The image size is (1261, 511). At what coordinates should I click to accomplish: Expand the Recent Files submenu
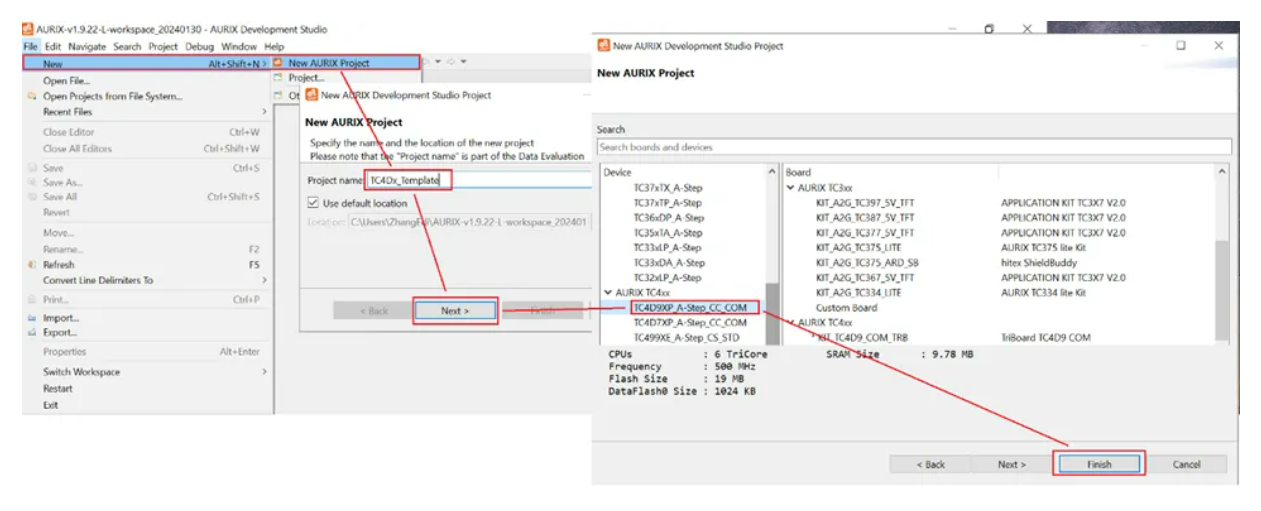point(264,112)
